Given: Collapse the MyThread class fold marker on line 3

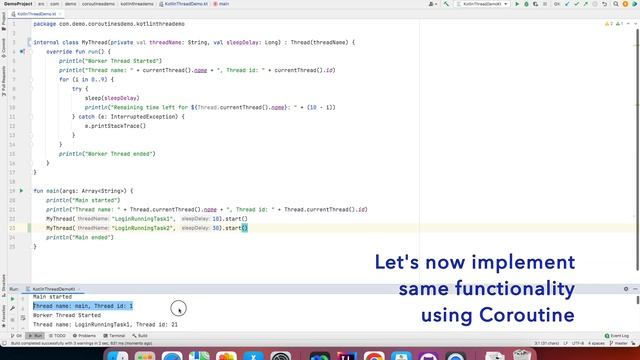Looking at the screenshot, I should click(x=29, y=42).
